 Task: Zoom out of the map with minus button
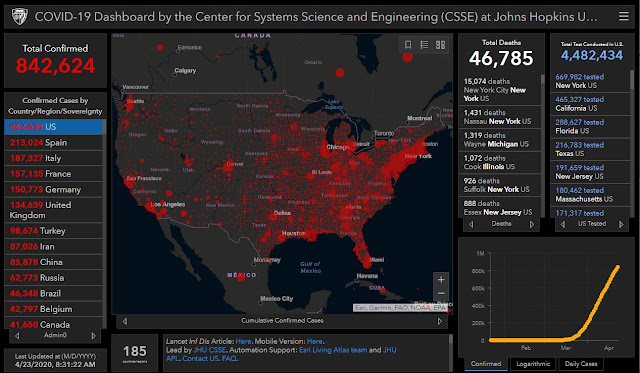click(441, 294)
